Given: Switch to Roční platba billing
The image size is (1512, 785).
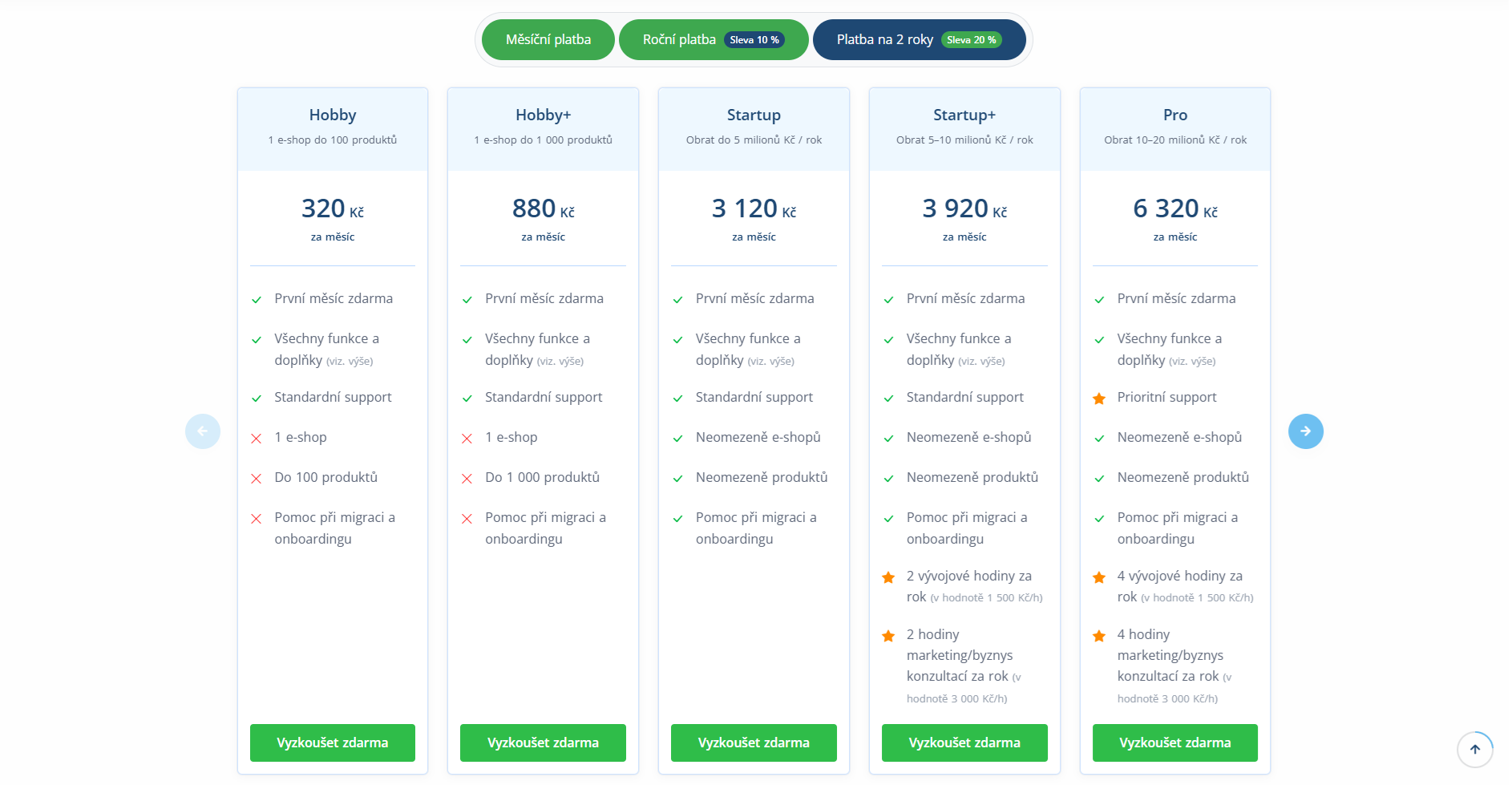Looking at the screenshot, I should click(714, 39).
